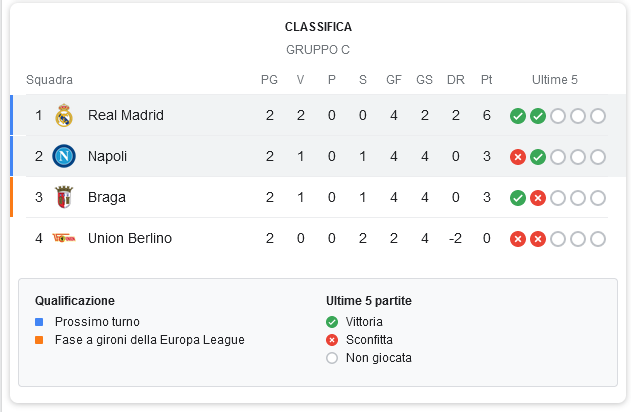The image size is (631, 412).
Task: Select the Braga team name
Action: tap(107, 198)
